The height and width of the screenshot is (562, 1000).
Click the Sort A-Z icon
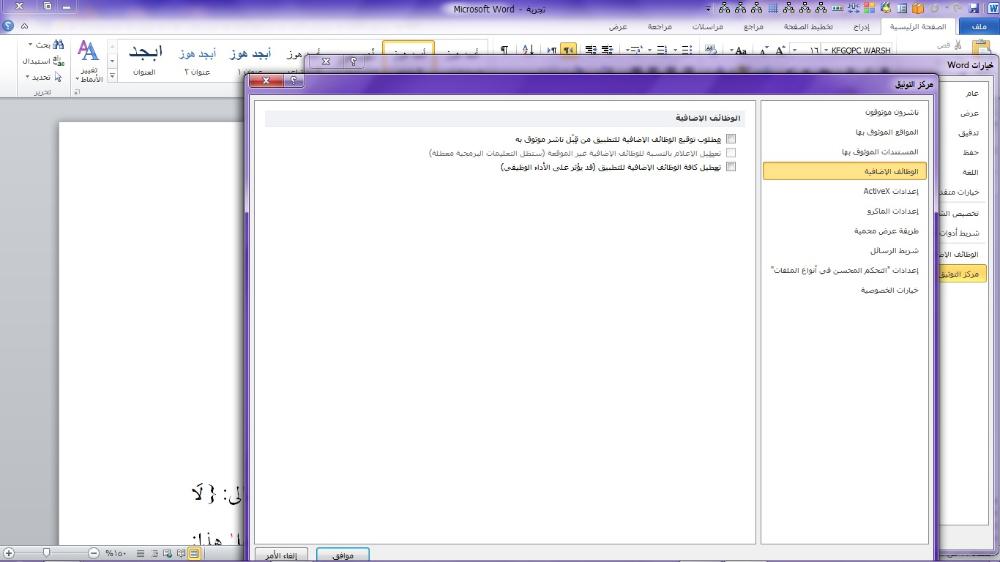coord(528,50)
